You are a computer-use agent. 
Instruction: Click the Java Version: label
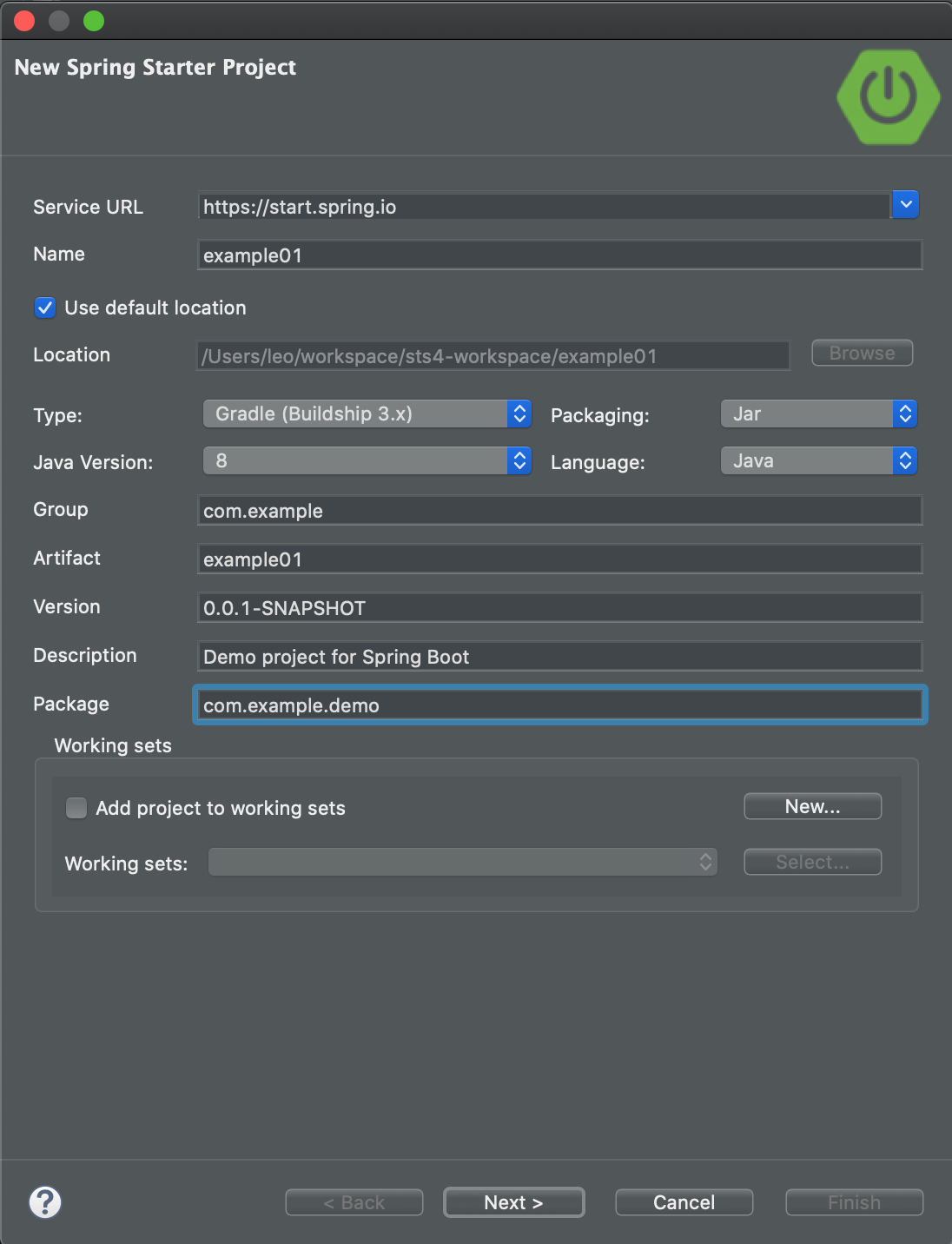coord(93,462)
